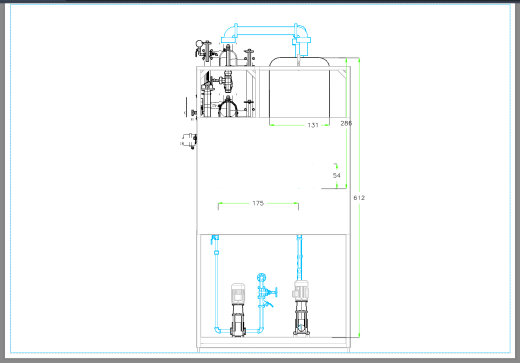Pick the 54 dimension value
Image resolution: width=520 pixels, height=363 pixels.
337,175
